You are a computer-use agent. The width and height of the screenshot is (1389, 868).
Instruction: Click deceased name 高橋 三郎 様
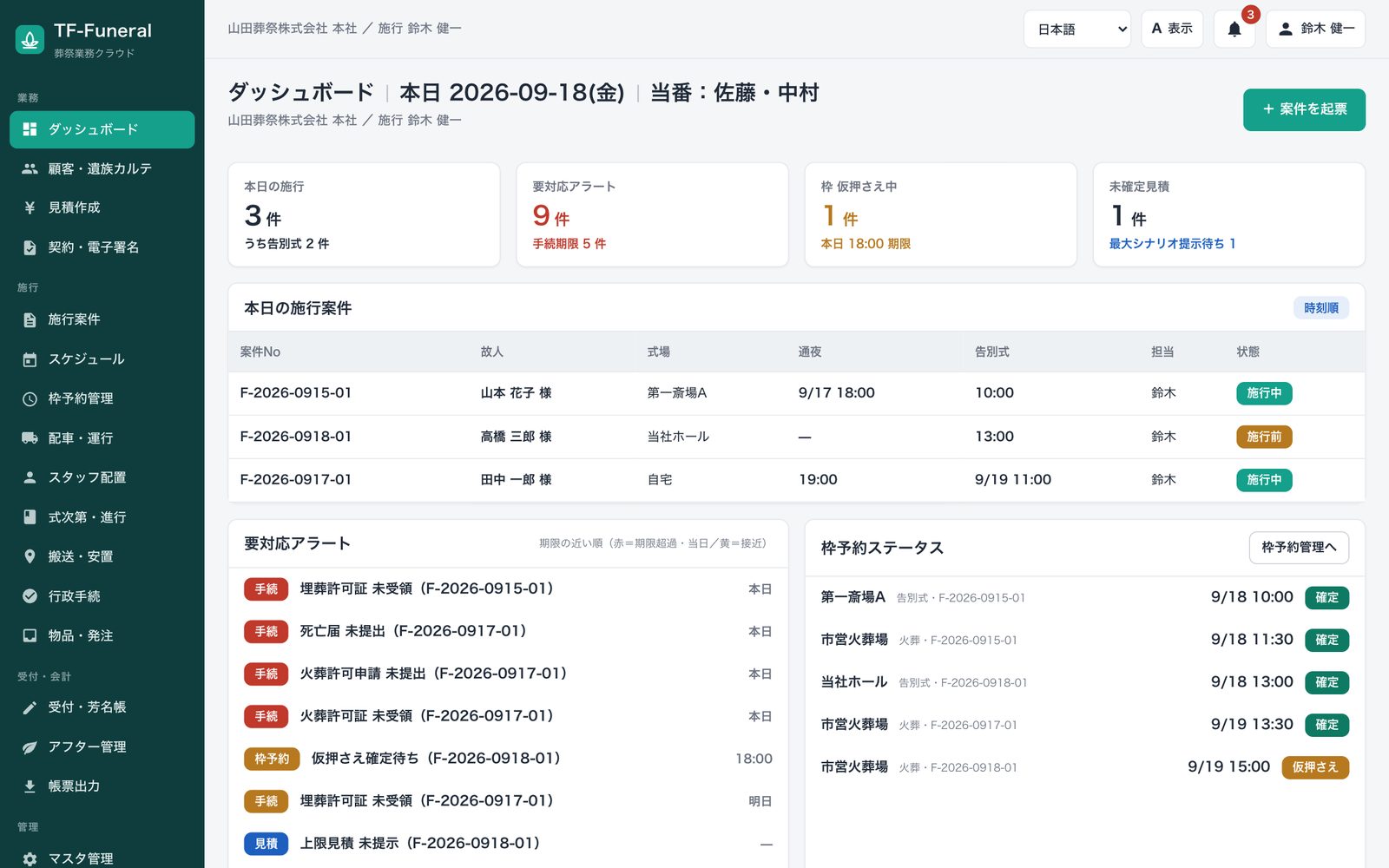pyautogui.click(x=516, y=437)
